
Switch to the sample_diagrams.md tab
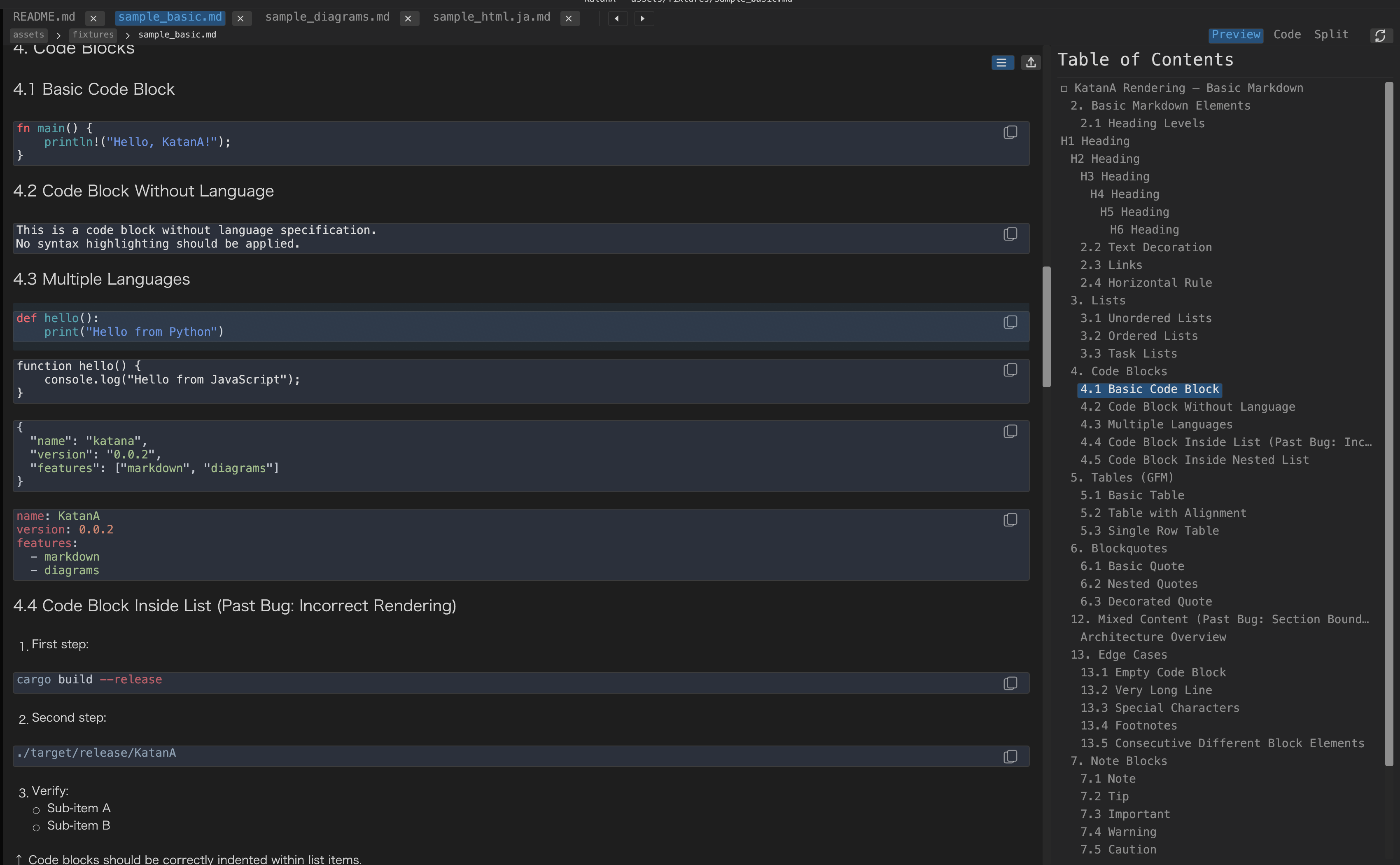point(327,16)
